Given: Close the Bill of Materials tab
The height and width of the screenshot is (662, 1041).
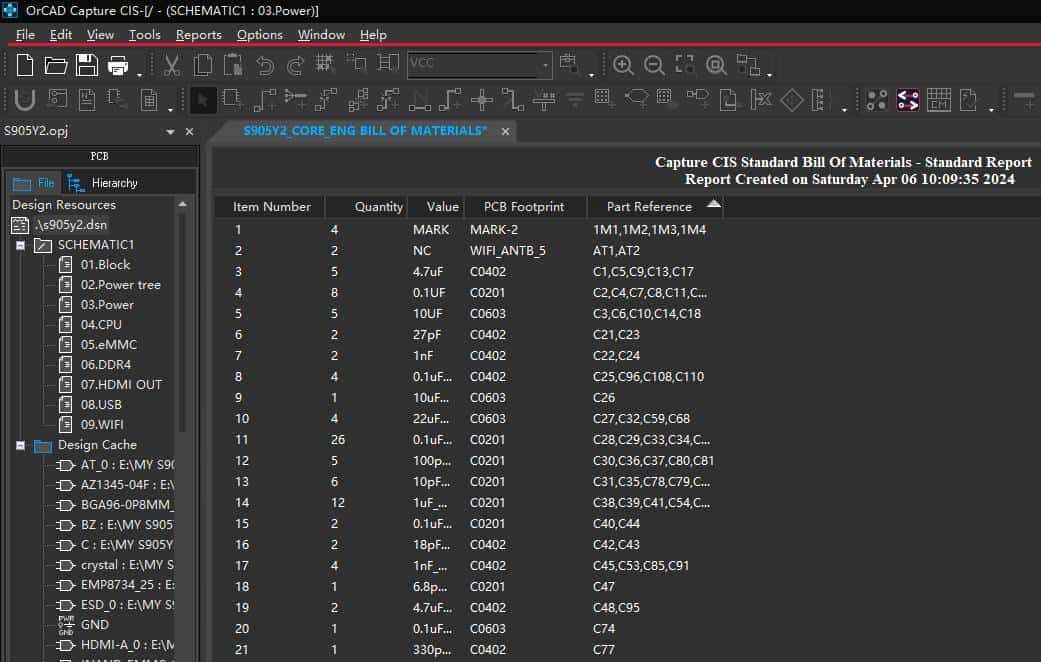Looking at the screenshot, I should coord(506,132).
